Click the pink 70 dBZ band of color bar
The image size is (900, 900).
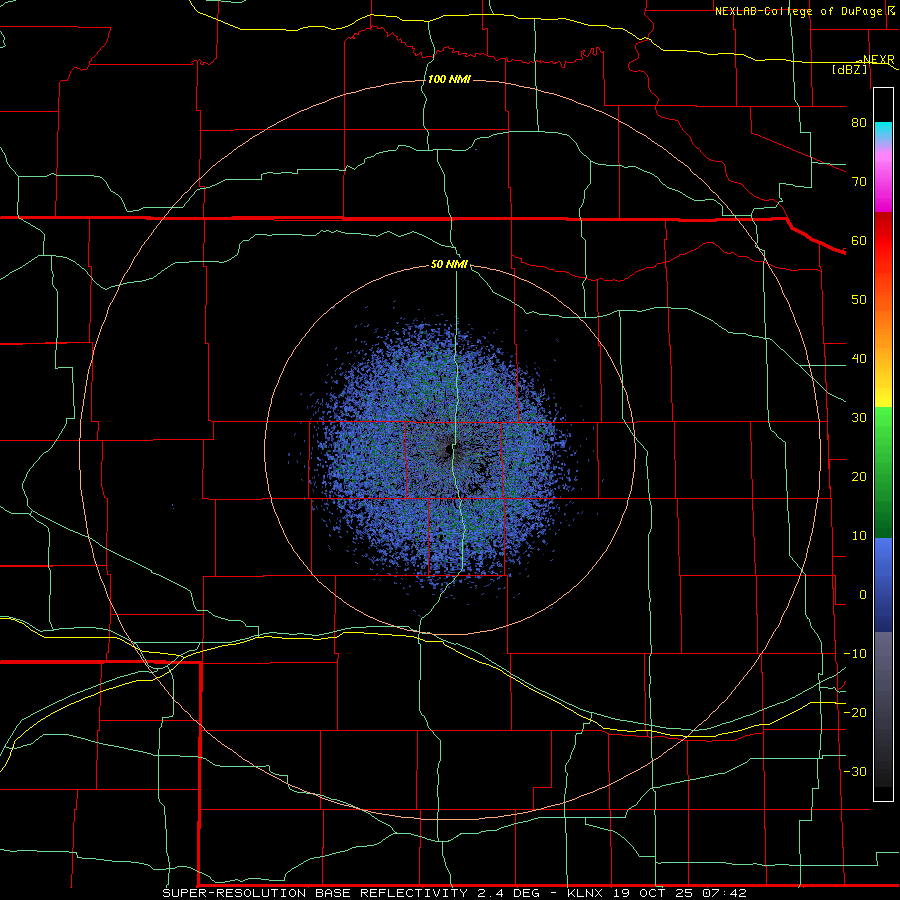coord(883,182)
